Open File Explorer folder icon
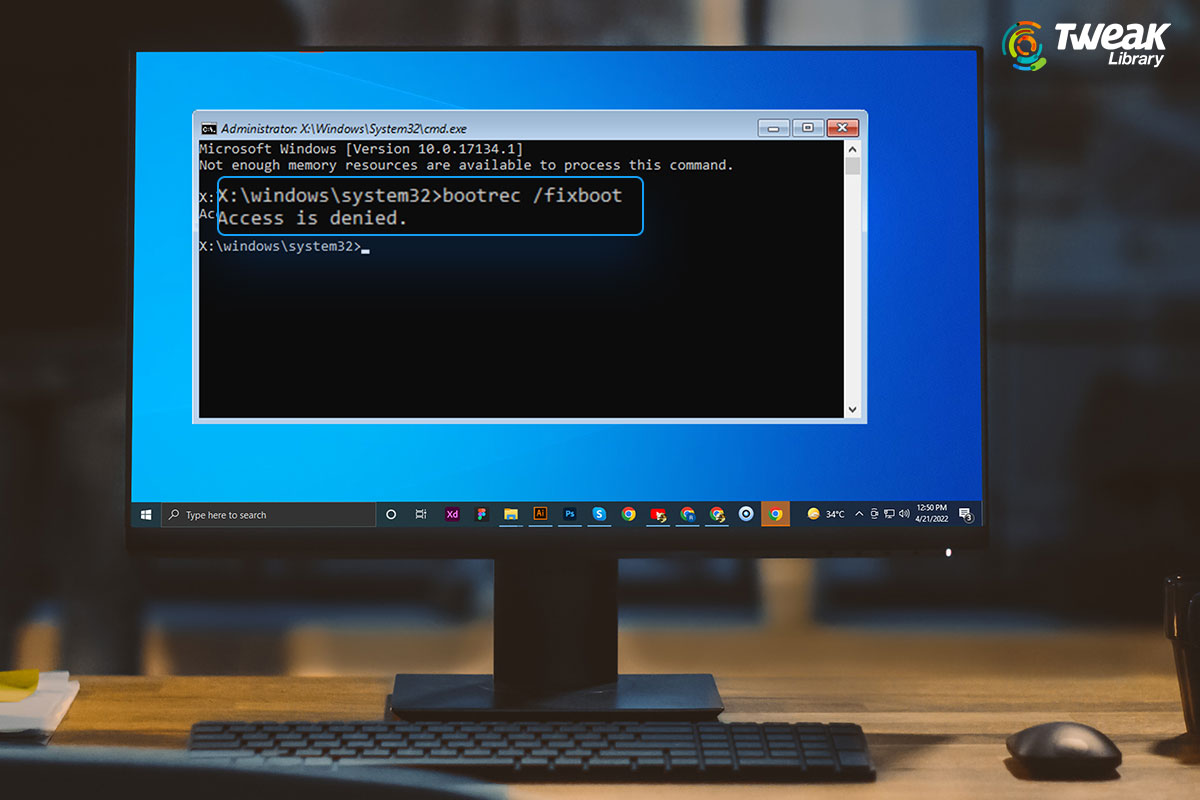Viewport: 1200px width, 800px height. pyautogui.click(x=511, y=514)
